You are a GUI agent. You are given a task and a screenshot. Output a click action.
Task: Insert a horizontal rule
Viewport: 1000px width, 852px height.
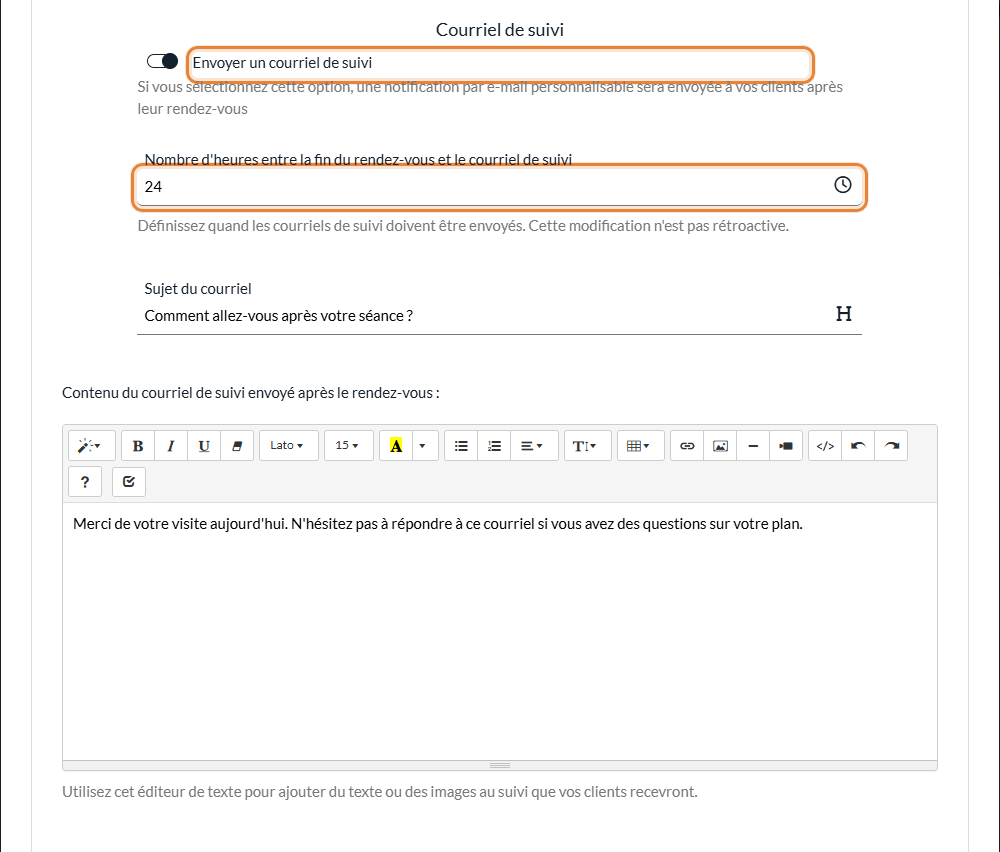pos(753,446)
